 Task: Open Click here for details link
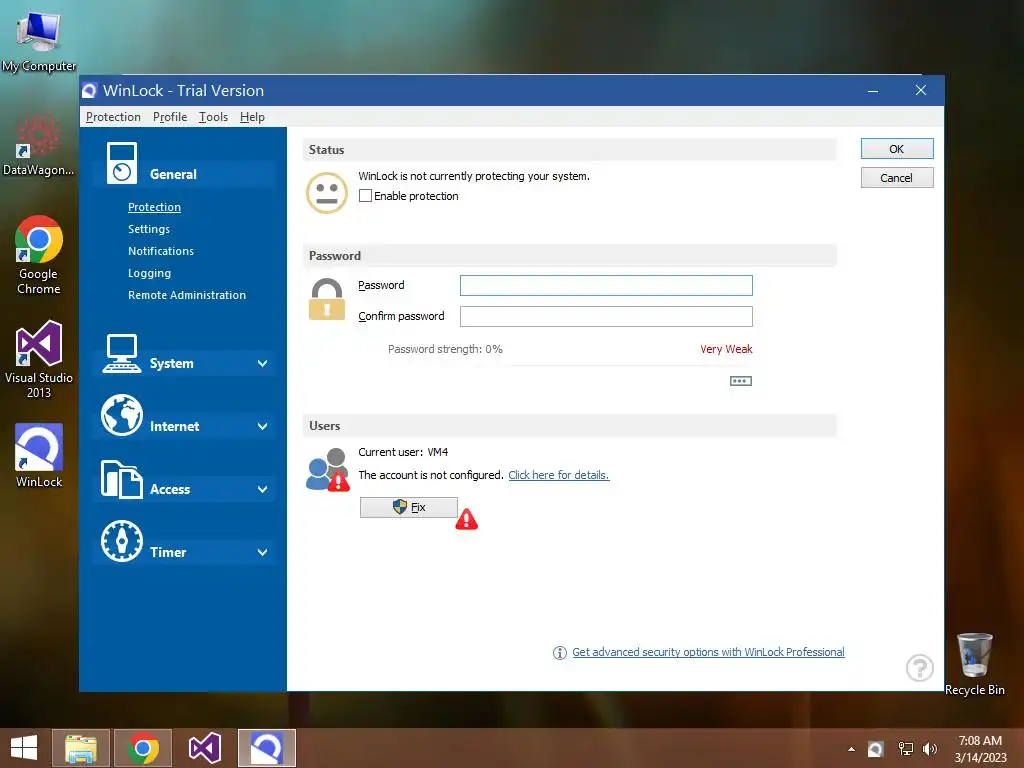pyautogui.click(x=558, y=475)
